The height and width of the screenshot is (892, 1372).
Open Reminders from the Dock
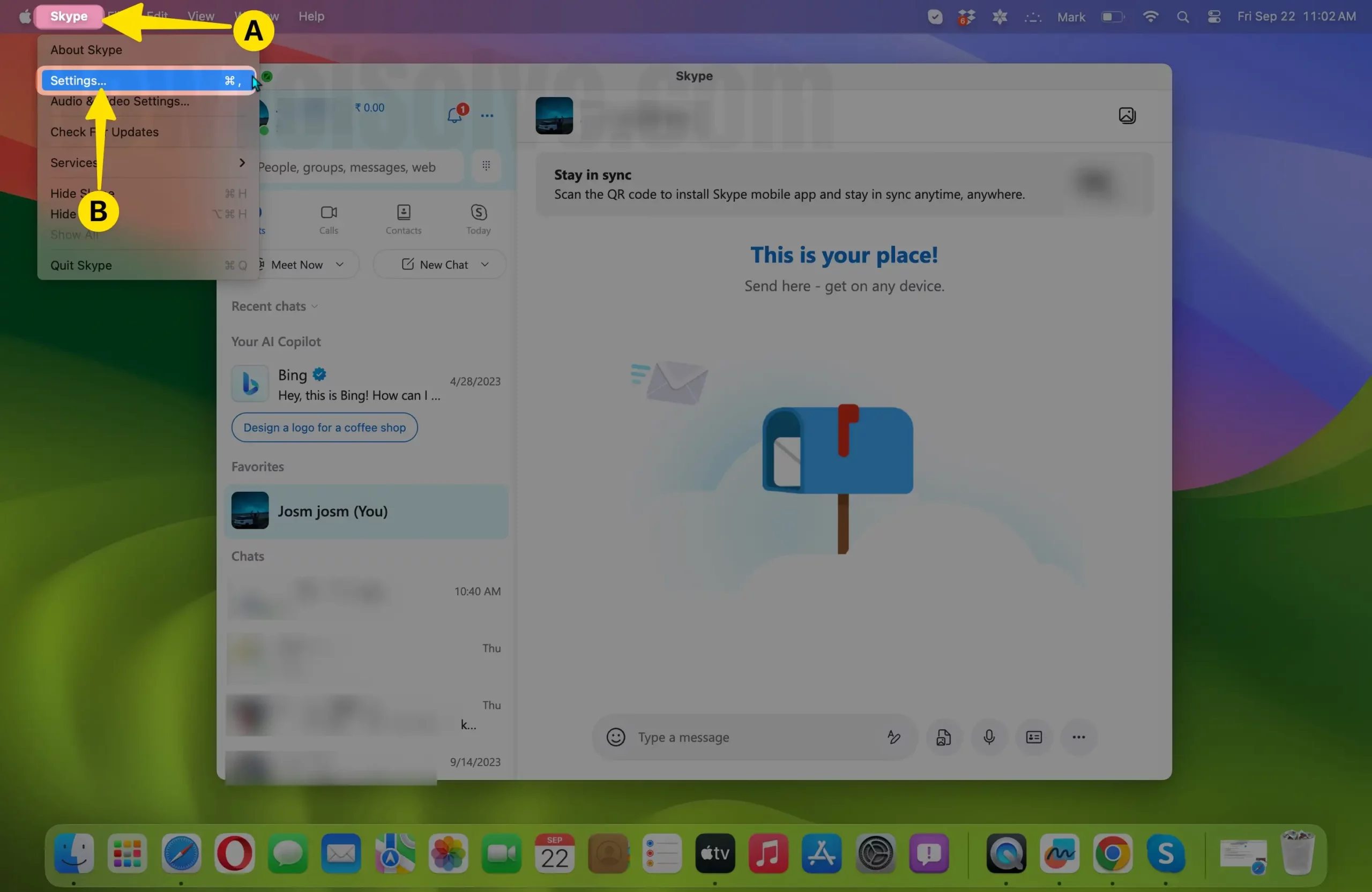(662, 853)
